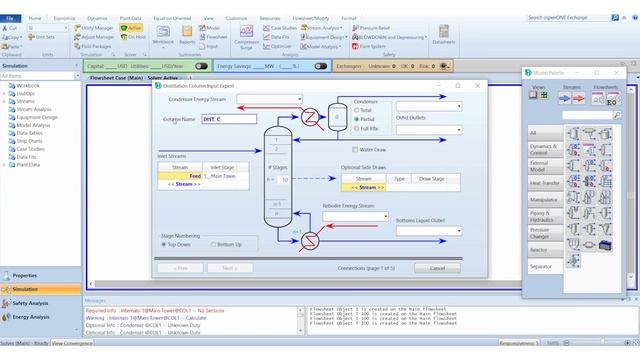The width and height of the screenshot is (640, 360).
Task: Switch to the Equation Oriented tab
Action: click(172, 18)
